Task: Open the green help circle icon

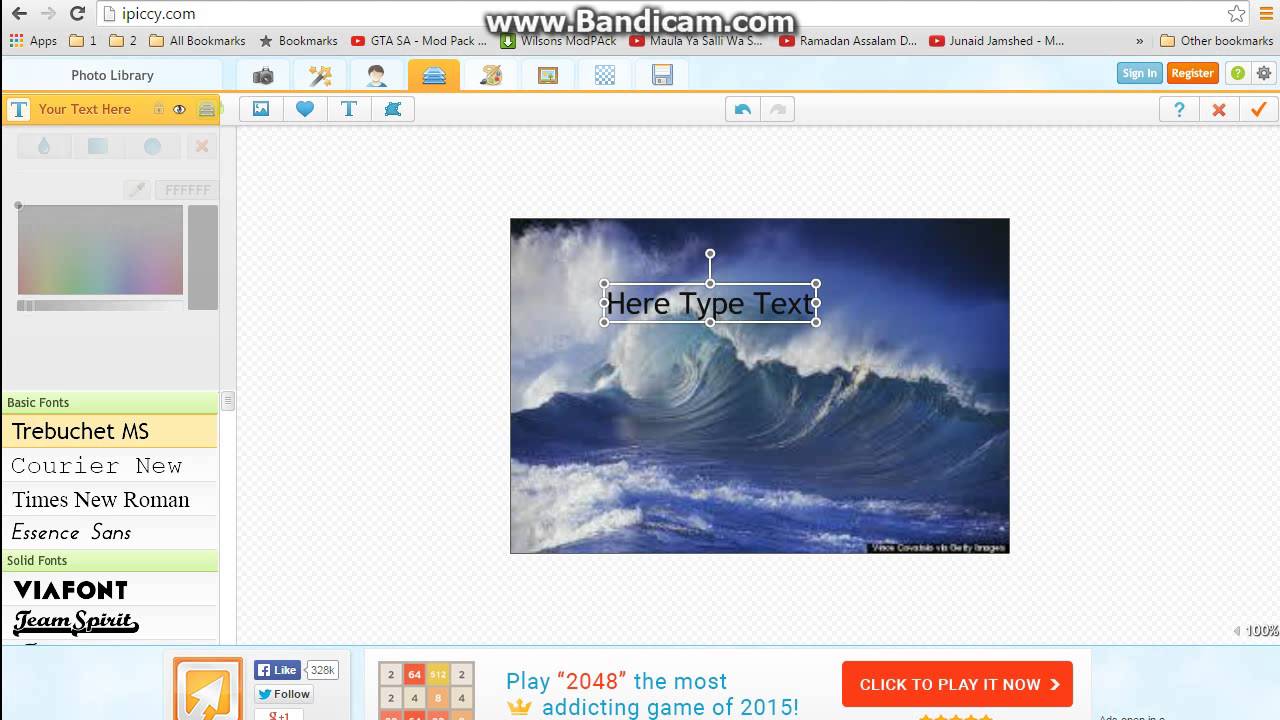Action: tap(1238, 73)
